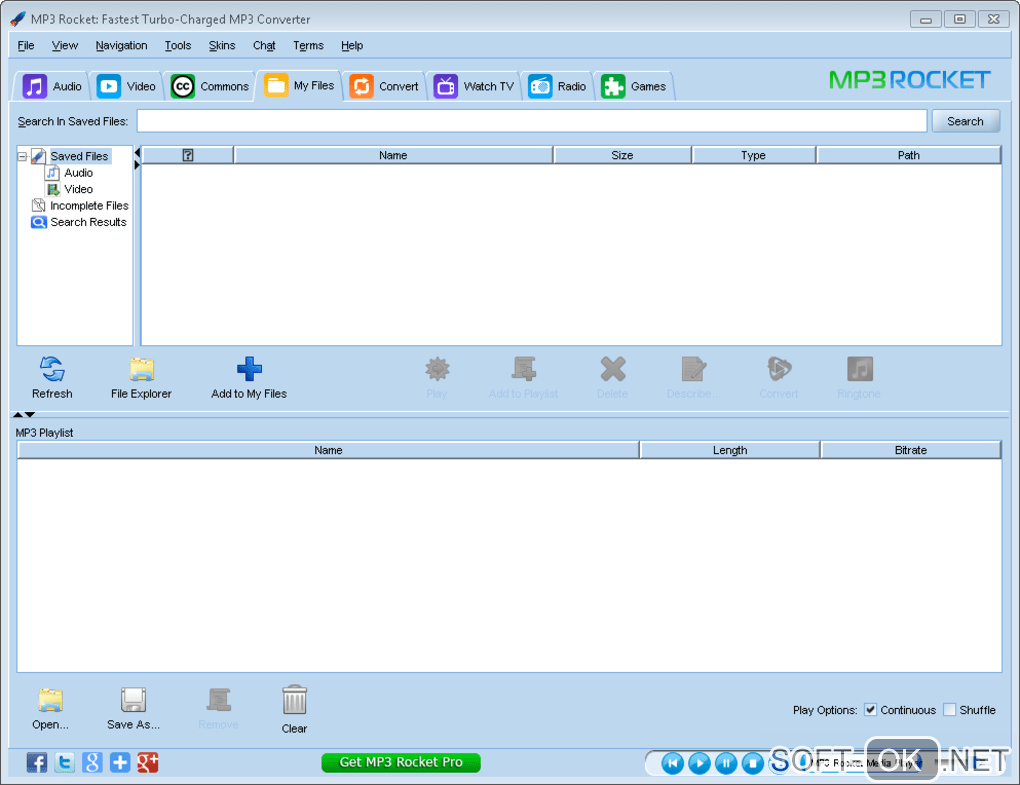The image size is (1020, 785).
Task: Click the Ringtone icon
Action: (859, 369)
